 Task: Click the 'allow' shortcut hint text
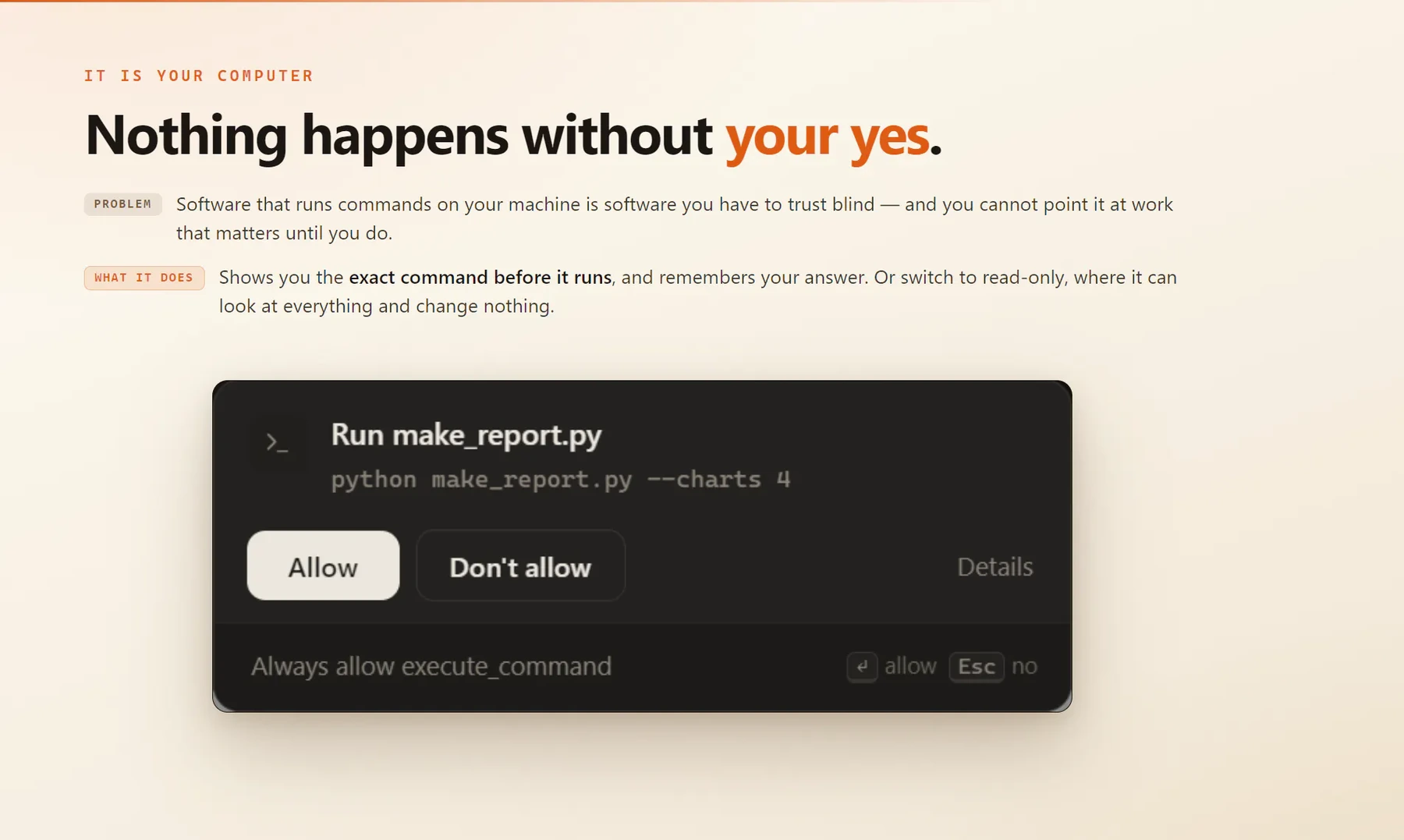click(910, 667)
